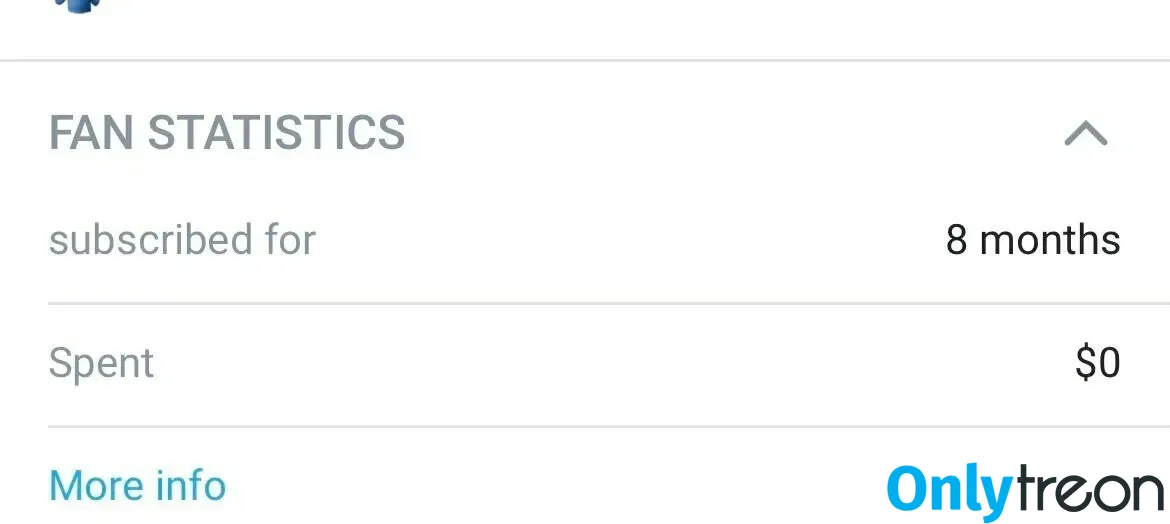Open the More info link

click(x=137, y=485)
